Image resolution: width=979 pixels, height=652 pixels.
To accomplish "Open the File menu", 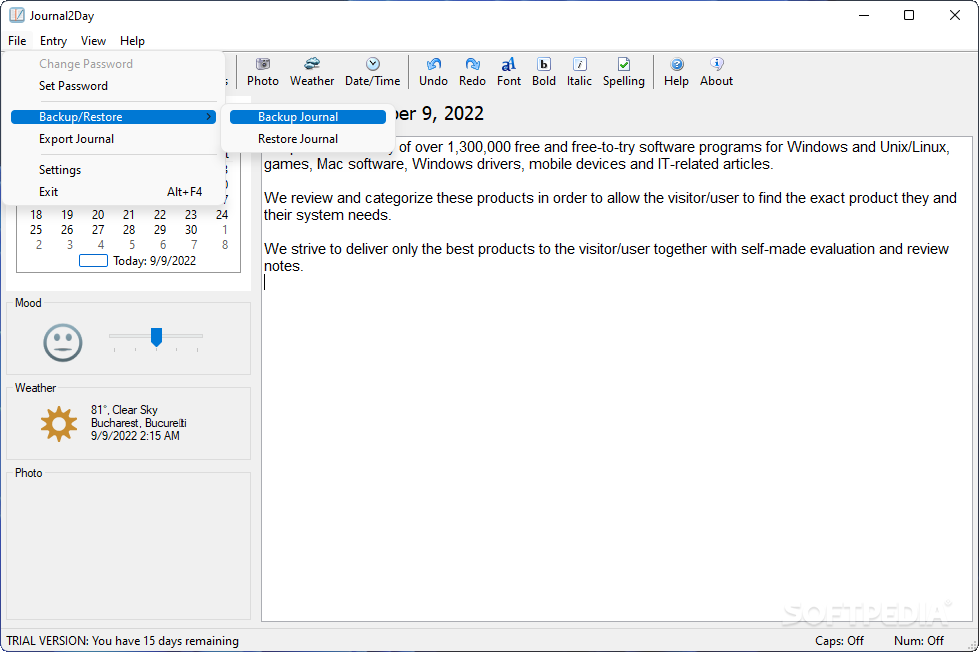I will (x=17, y=41).
